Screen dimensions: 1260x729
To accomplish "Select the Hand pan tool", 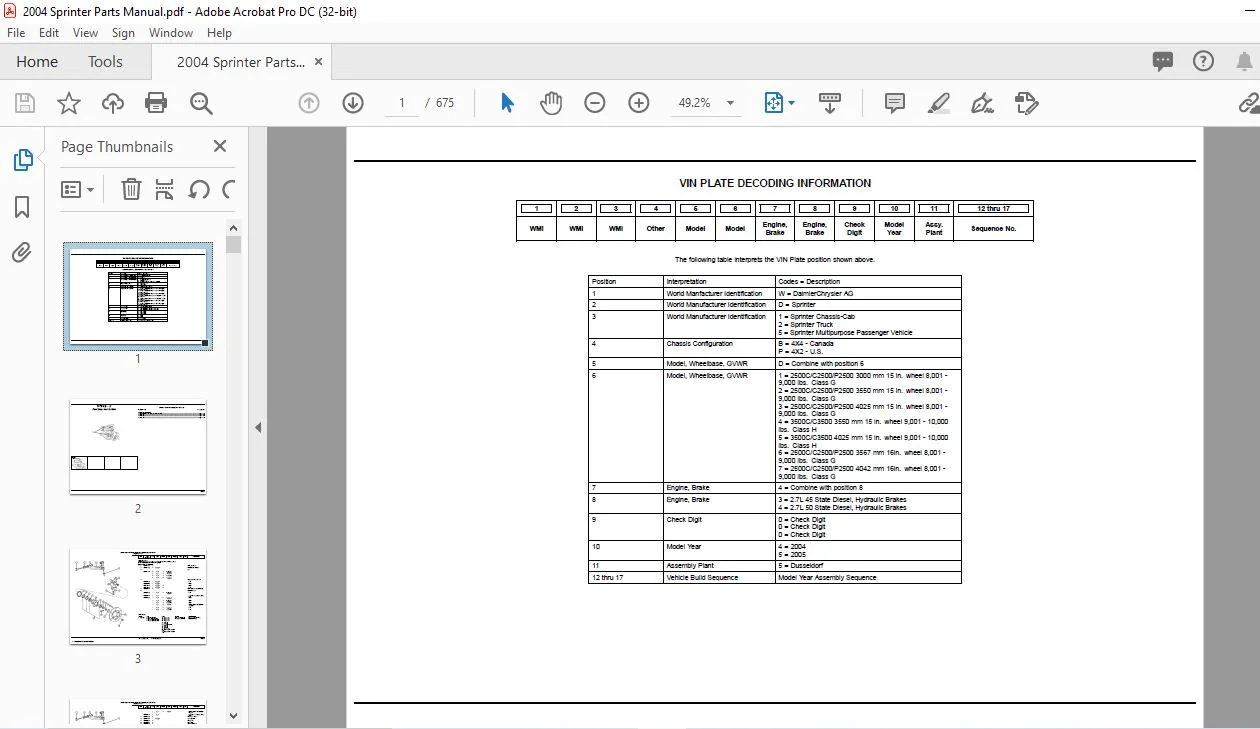I will tap(551, 103).
